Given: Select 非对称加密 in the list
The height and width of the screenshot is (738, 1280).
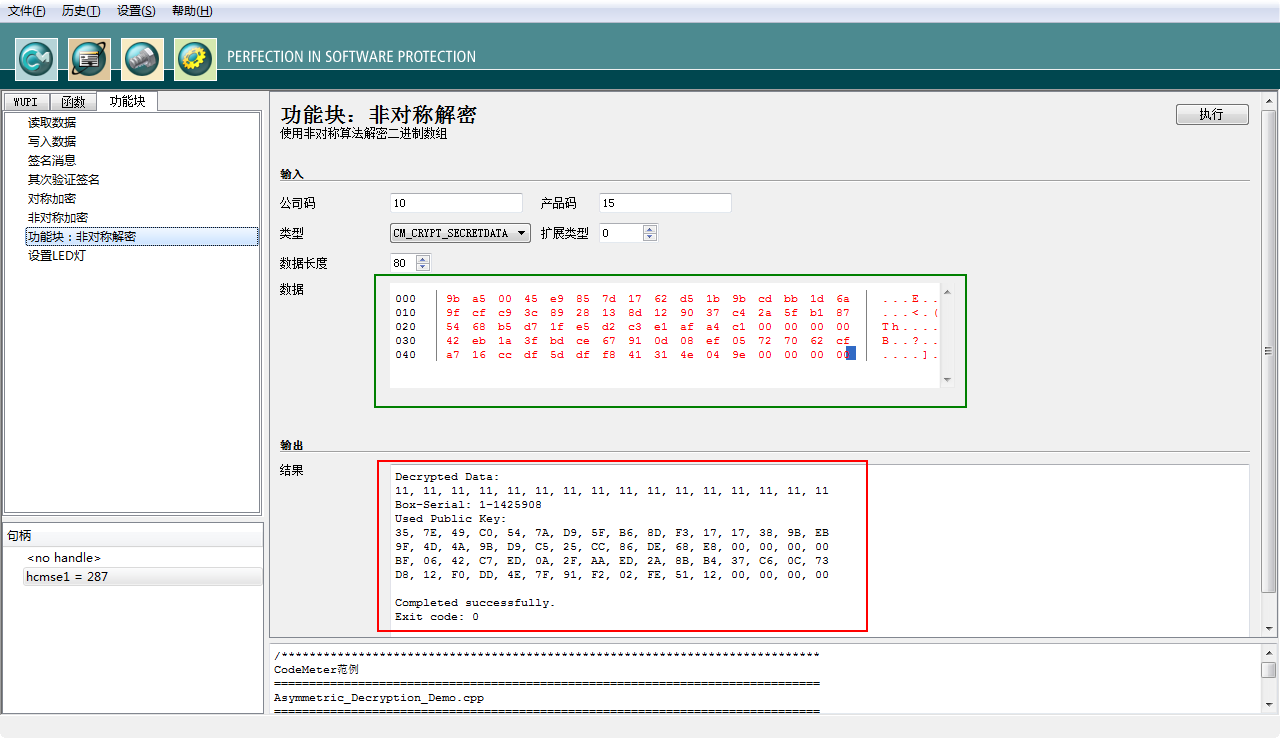Looking at the screenshot, I should [x=58, y=217].
